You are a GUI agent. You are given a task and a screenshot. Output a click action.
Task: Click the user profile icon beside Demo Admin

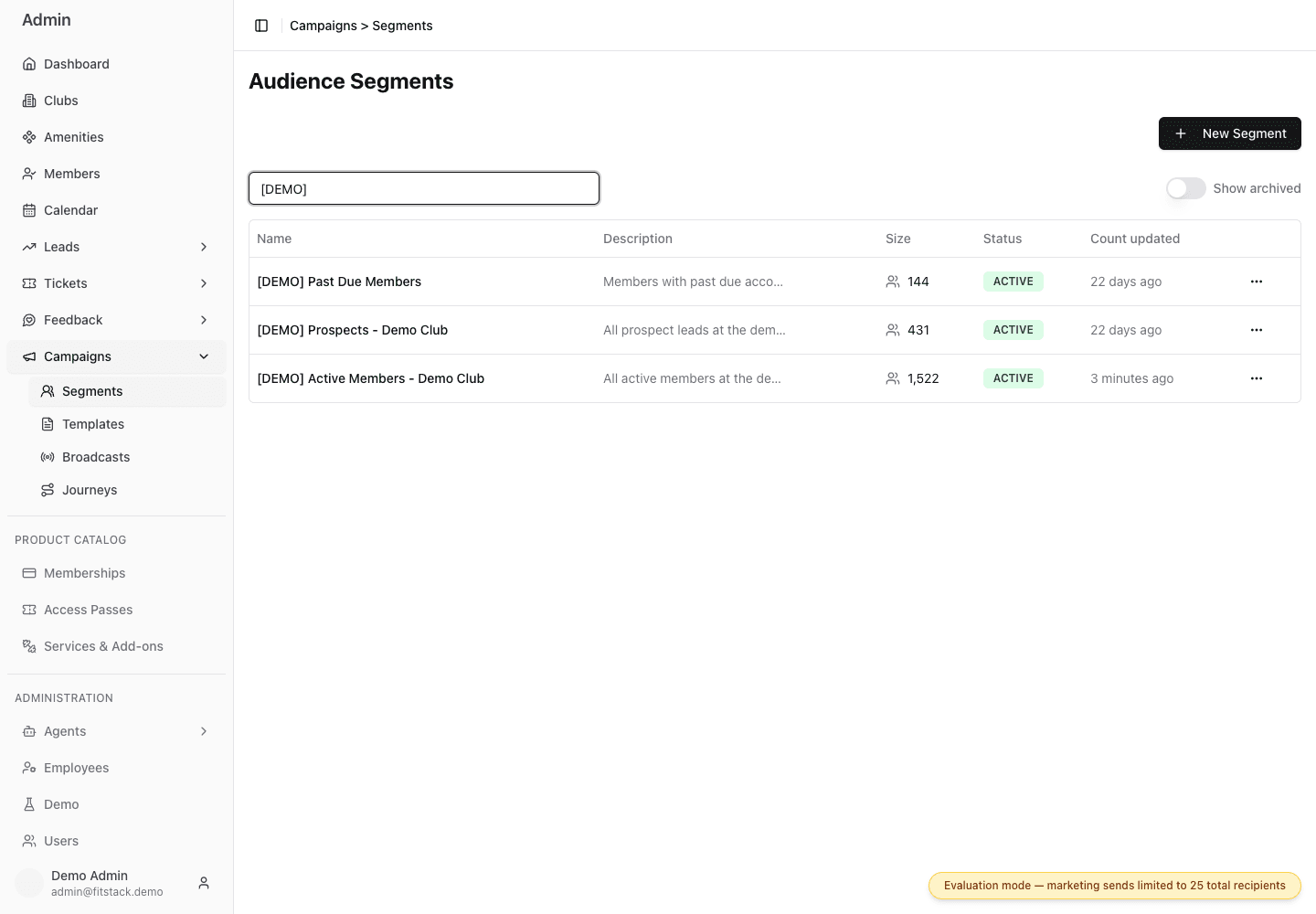(204, 883)
